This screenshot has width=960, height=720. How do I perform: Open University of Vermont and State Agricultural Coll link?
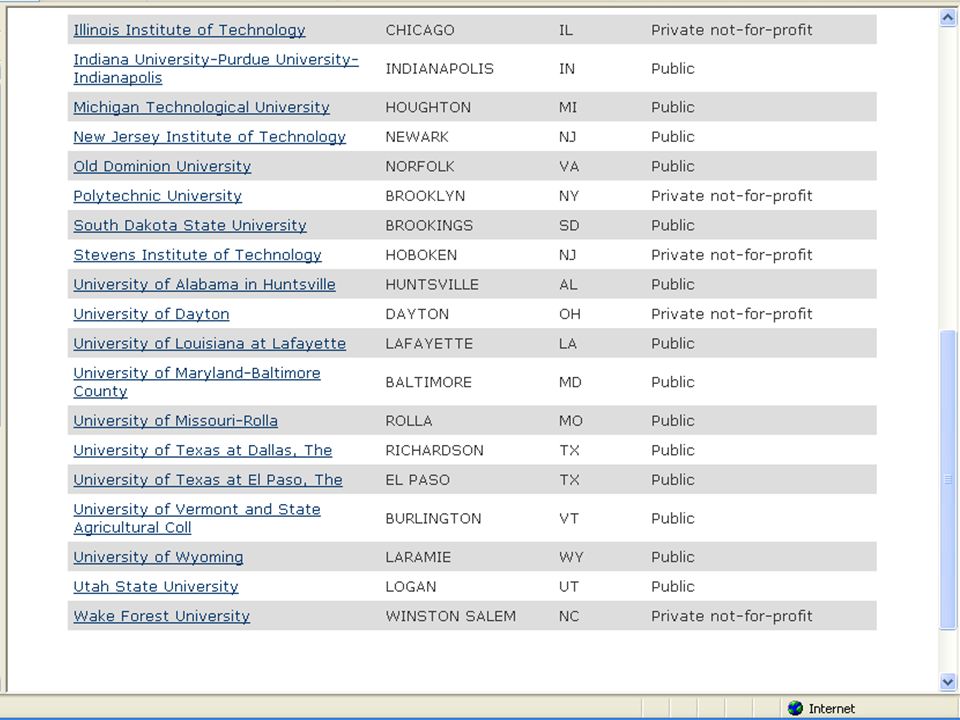pyautogui.click(x=197, y=518)
